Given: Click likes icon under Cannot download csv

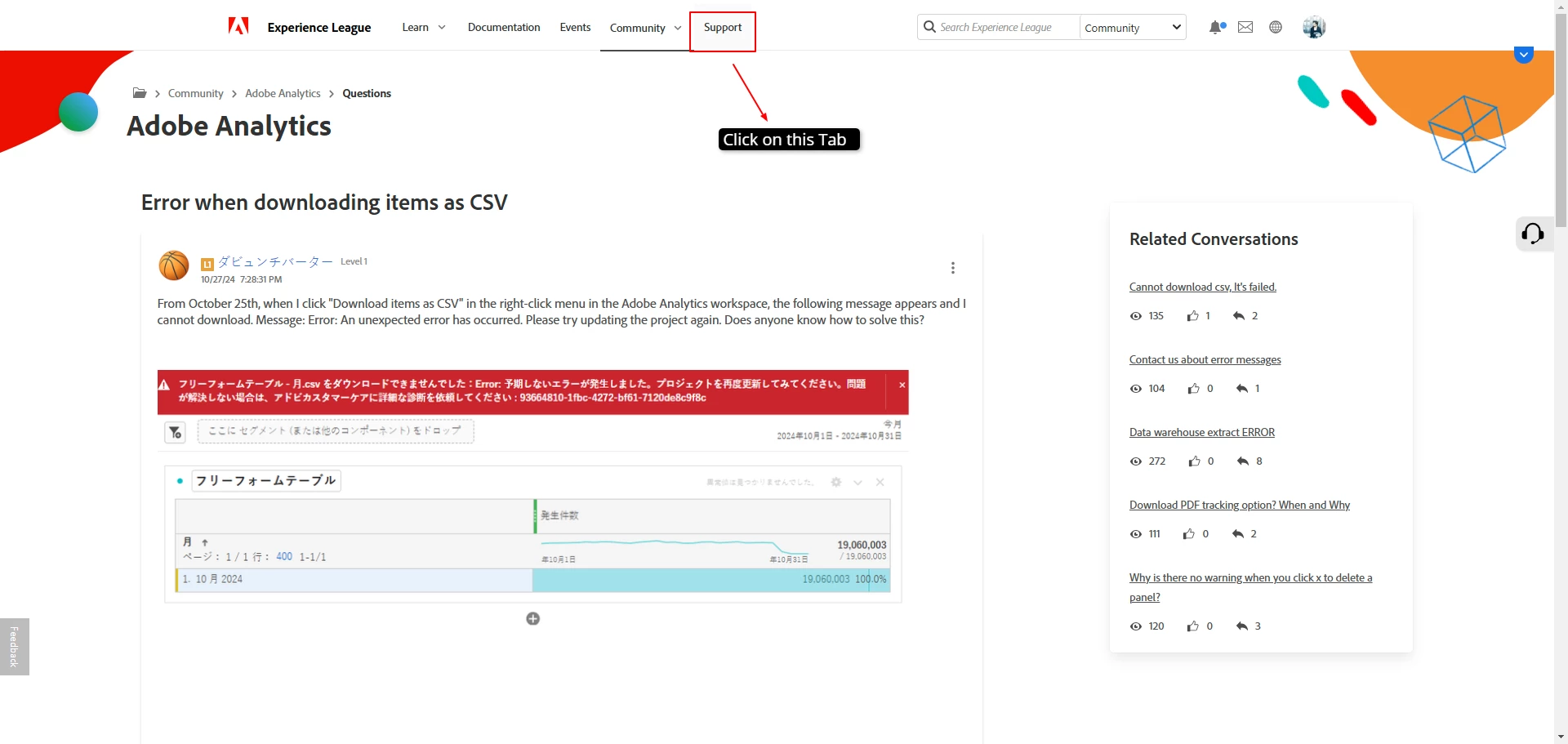Looking at the screenshot, I should (1193, 316).
